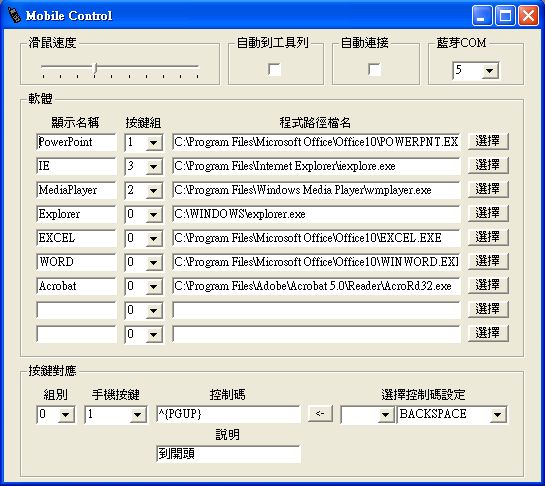Click the wmplayer.exe program path field
This screenshot has height=486, width=545.
(316, 190)
